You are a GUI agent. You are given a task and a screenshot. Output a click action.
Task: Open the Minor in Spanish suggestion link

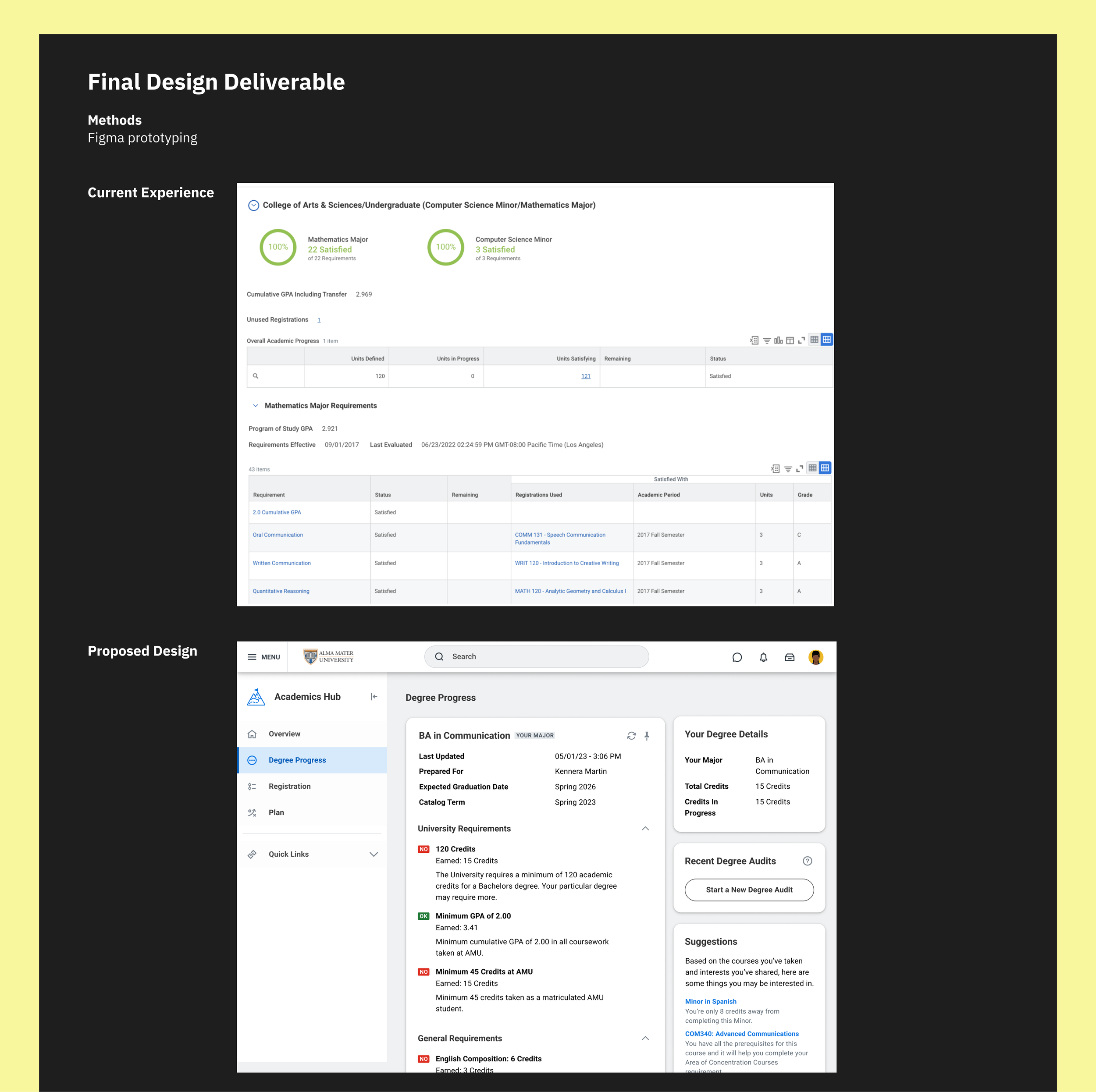click(710, 1001)
